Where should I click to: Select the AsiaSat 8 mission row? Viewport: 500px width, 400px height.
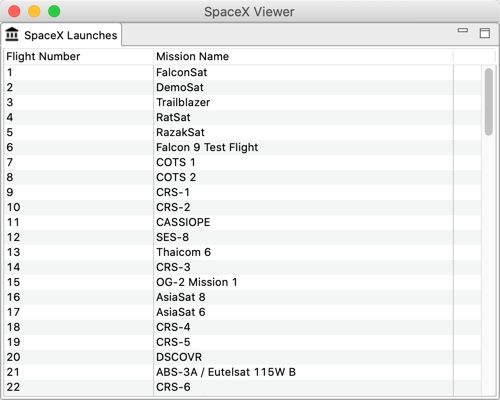tap(243, 297)
